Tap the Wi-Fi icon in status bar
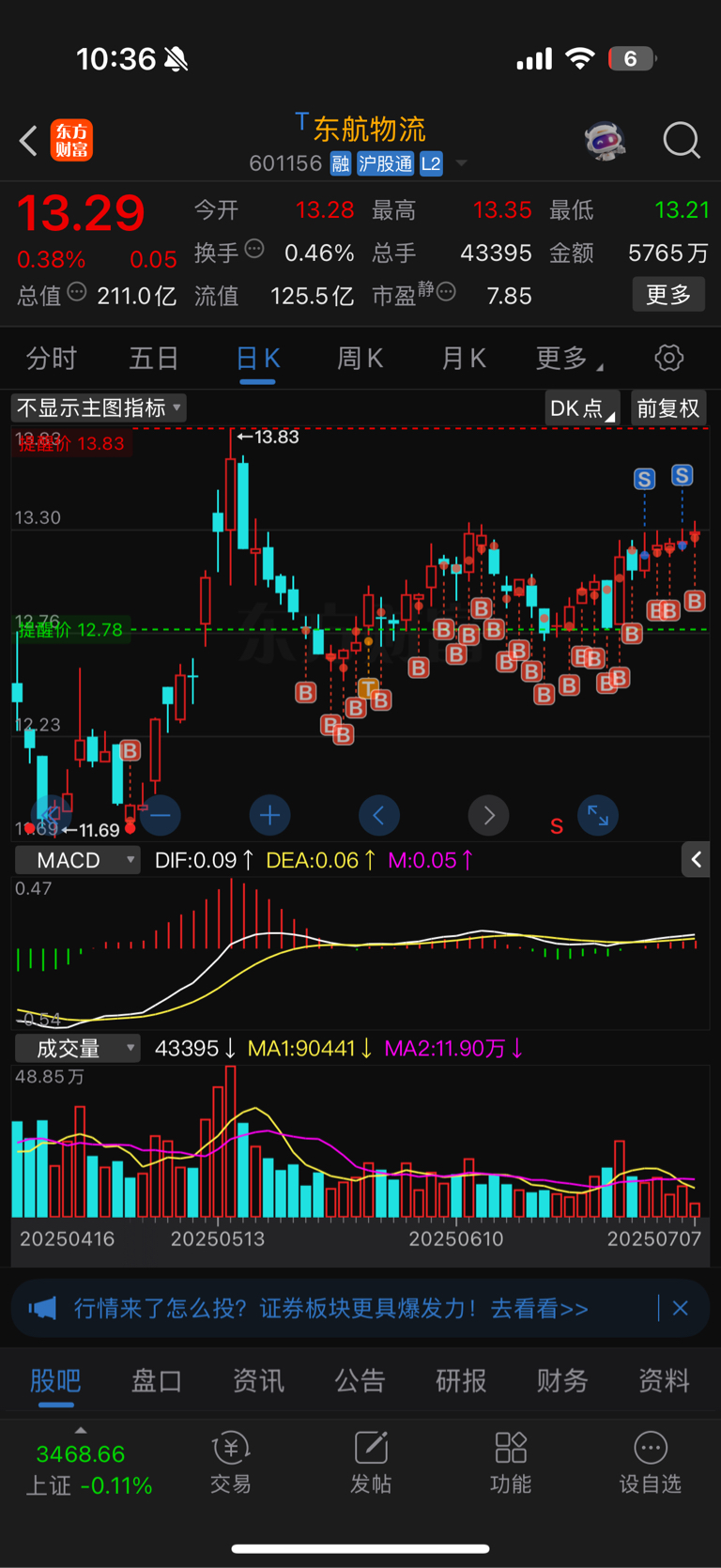 coord(580,59)
